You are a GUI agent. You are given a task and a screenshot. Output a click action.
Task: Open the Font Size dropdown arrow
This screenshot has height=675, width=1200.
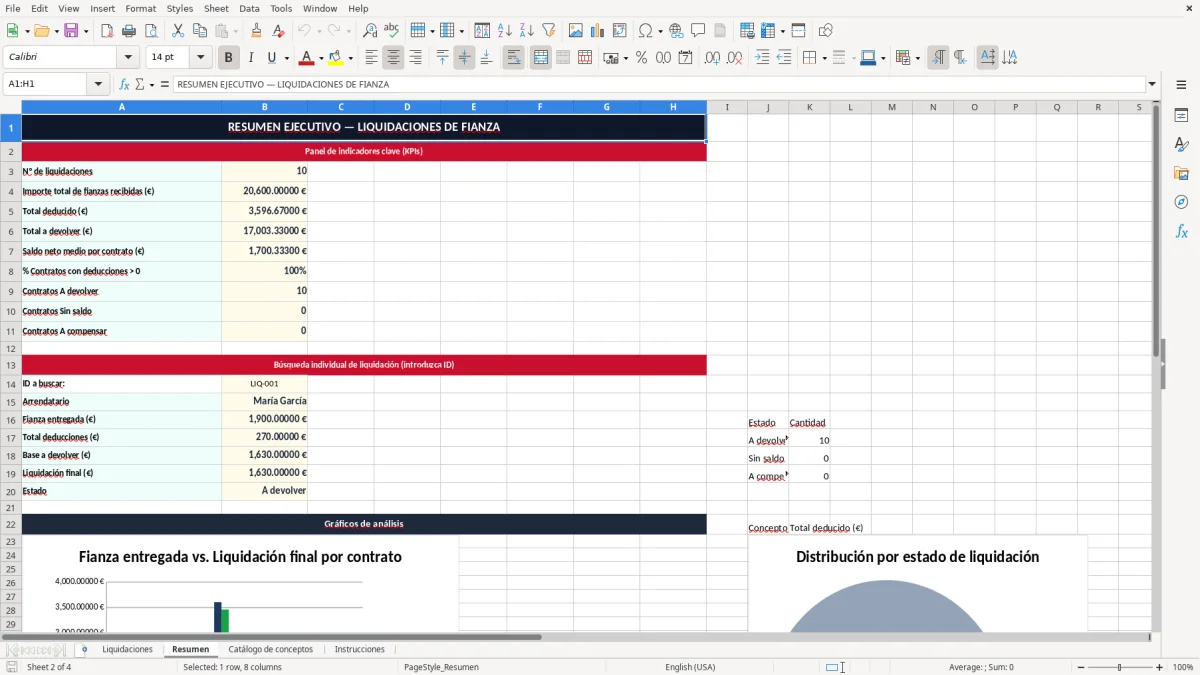(201, 58)
